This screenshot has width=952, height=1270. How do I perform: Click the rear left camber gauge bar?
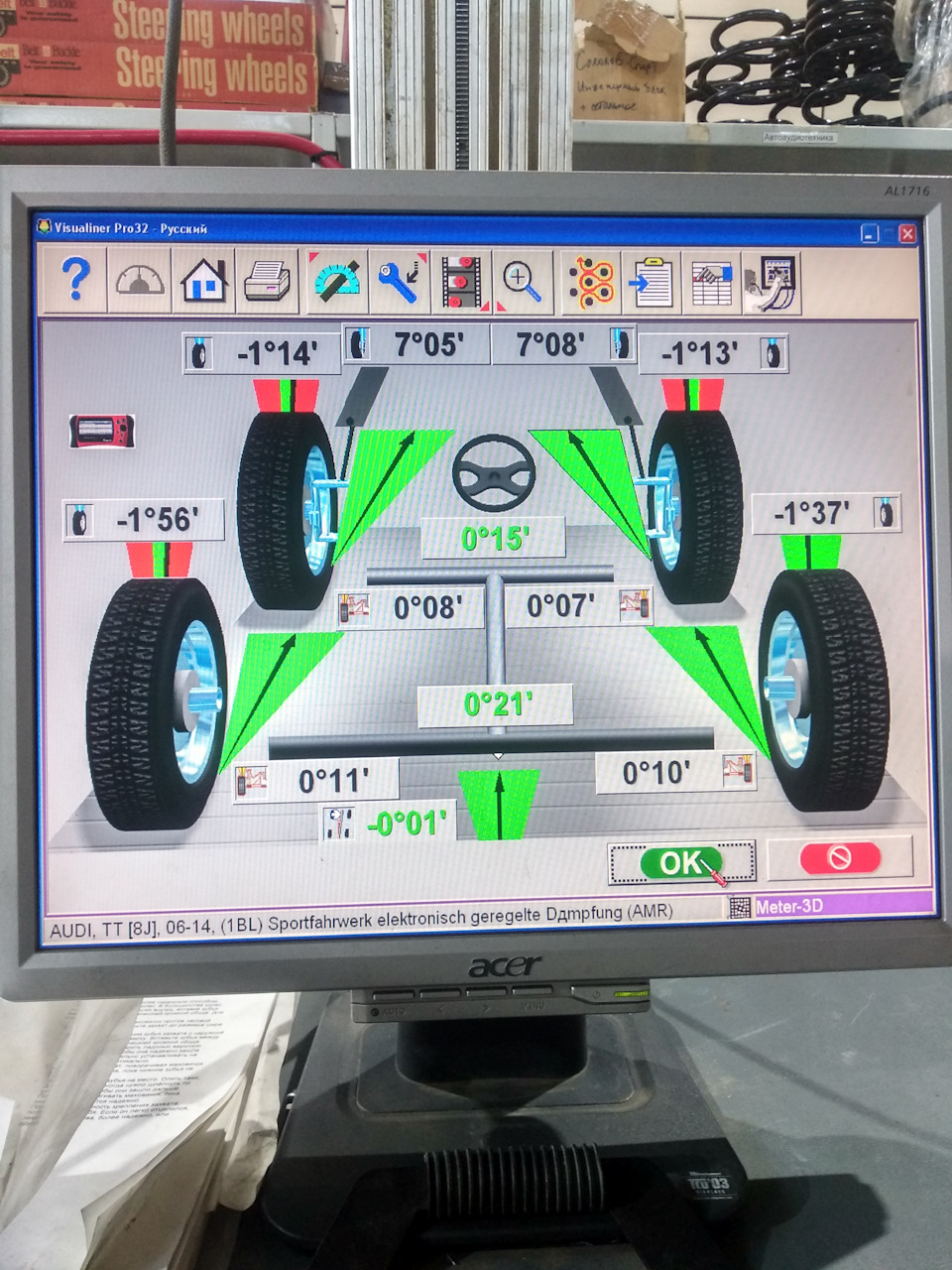160,561
